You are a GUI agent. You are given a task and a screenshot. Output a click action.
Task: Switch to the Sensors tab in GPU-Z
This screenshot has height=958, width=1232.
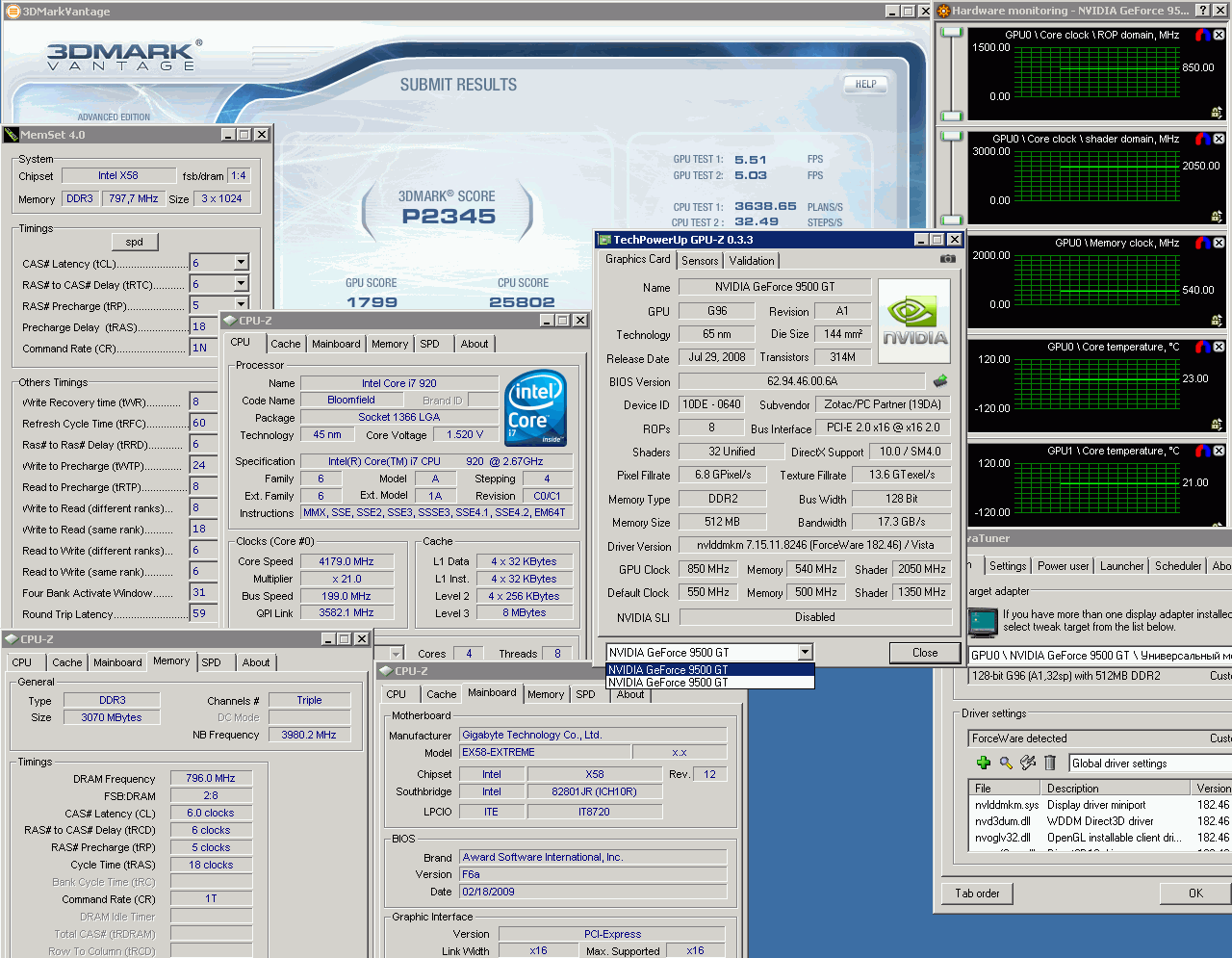tap(700, 261)
